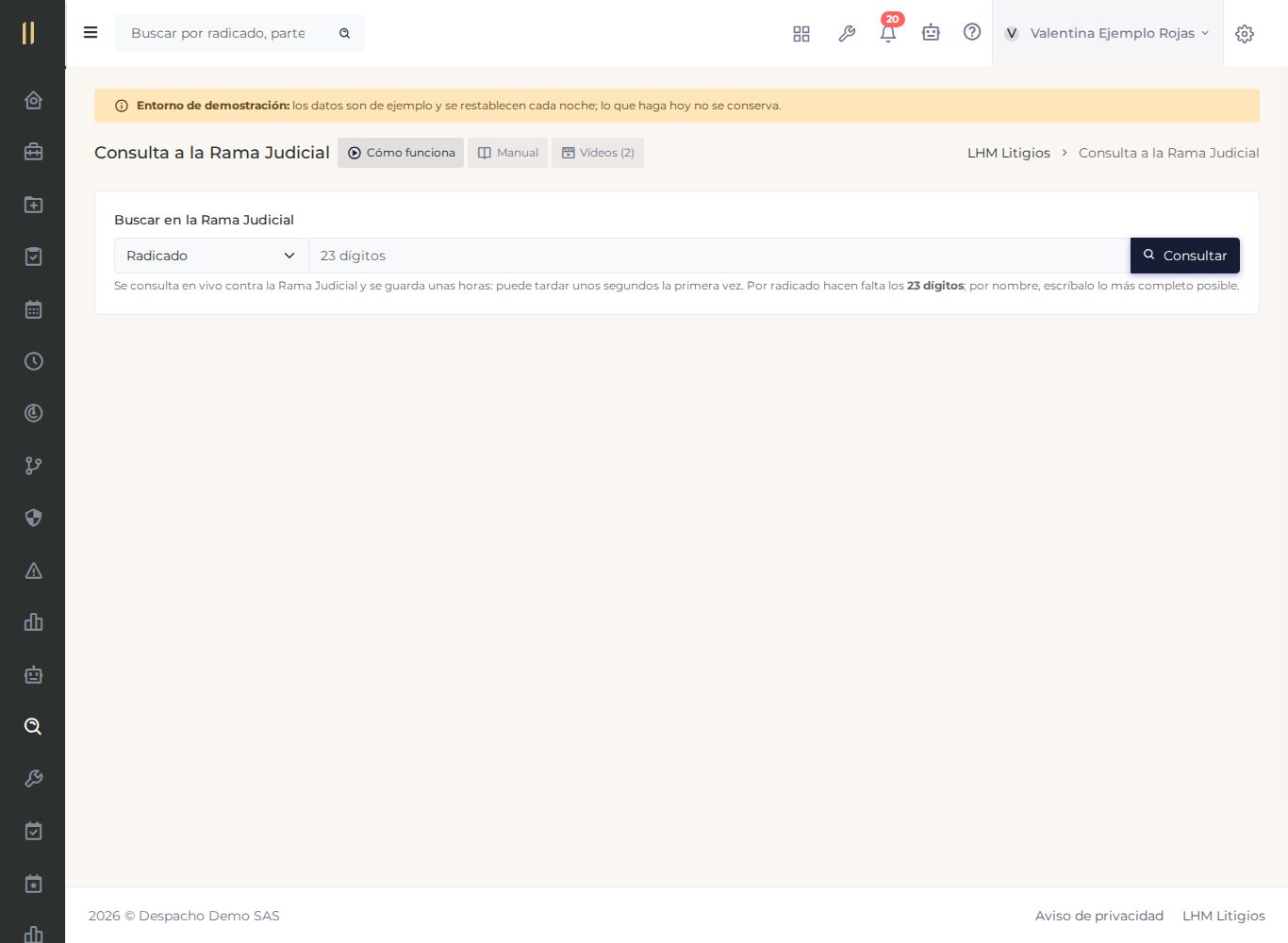Go to home icon in sidebar
Viewport: 1288px width, 943px height.
point(33,100)
